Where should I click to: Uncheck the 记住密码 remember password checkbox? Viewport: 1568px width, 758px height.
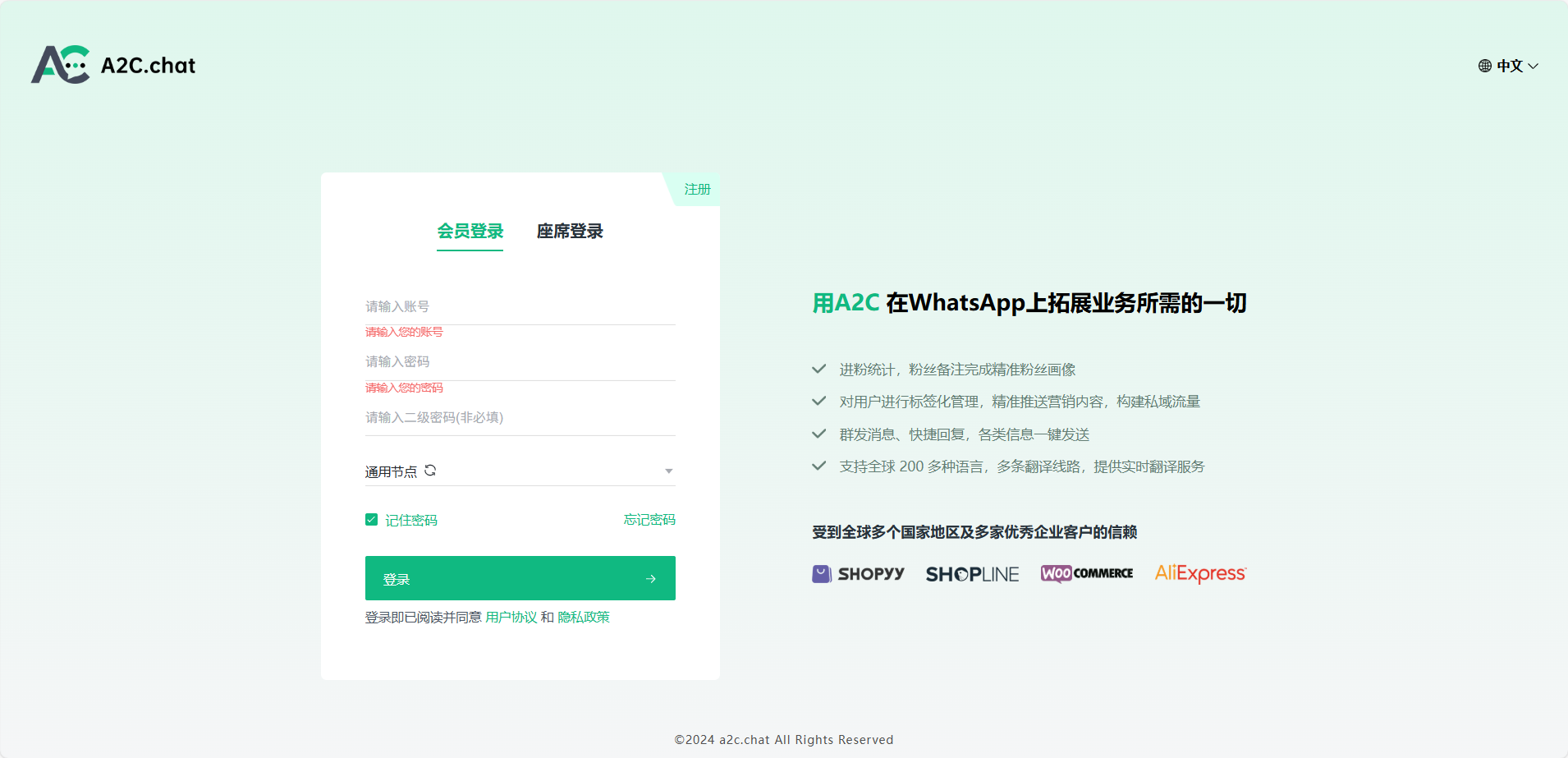[x=371, y=519]
